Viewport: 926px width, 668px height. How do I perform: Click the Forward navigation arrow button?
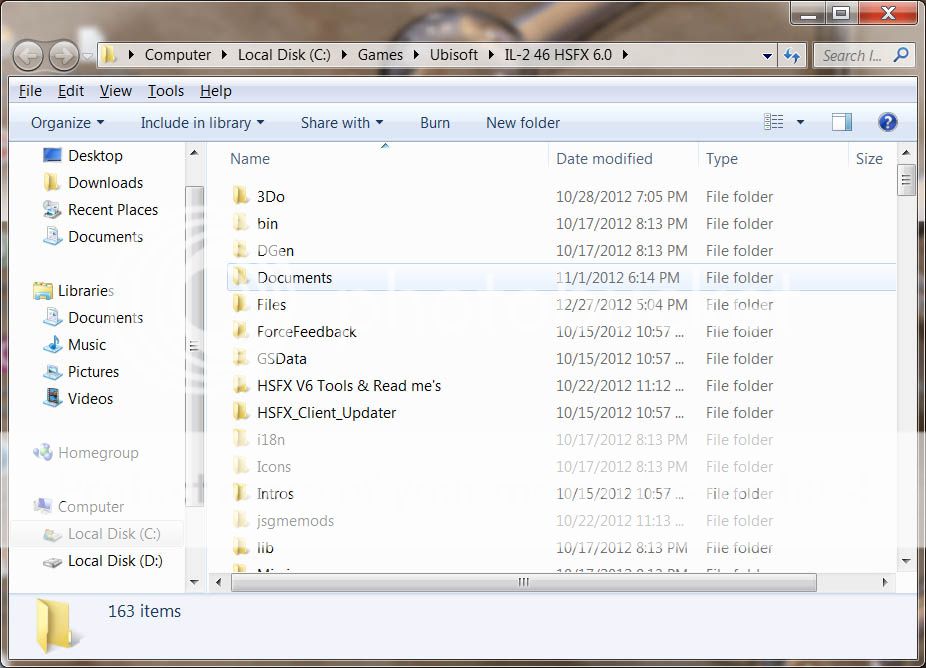(64, 54)
